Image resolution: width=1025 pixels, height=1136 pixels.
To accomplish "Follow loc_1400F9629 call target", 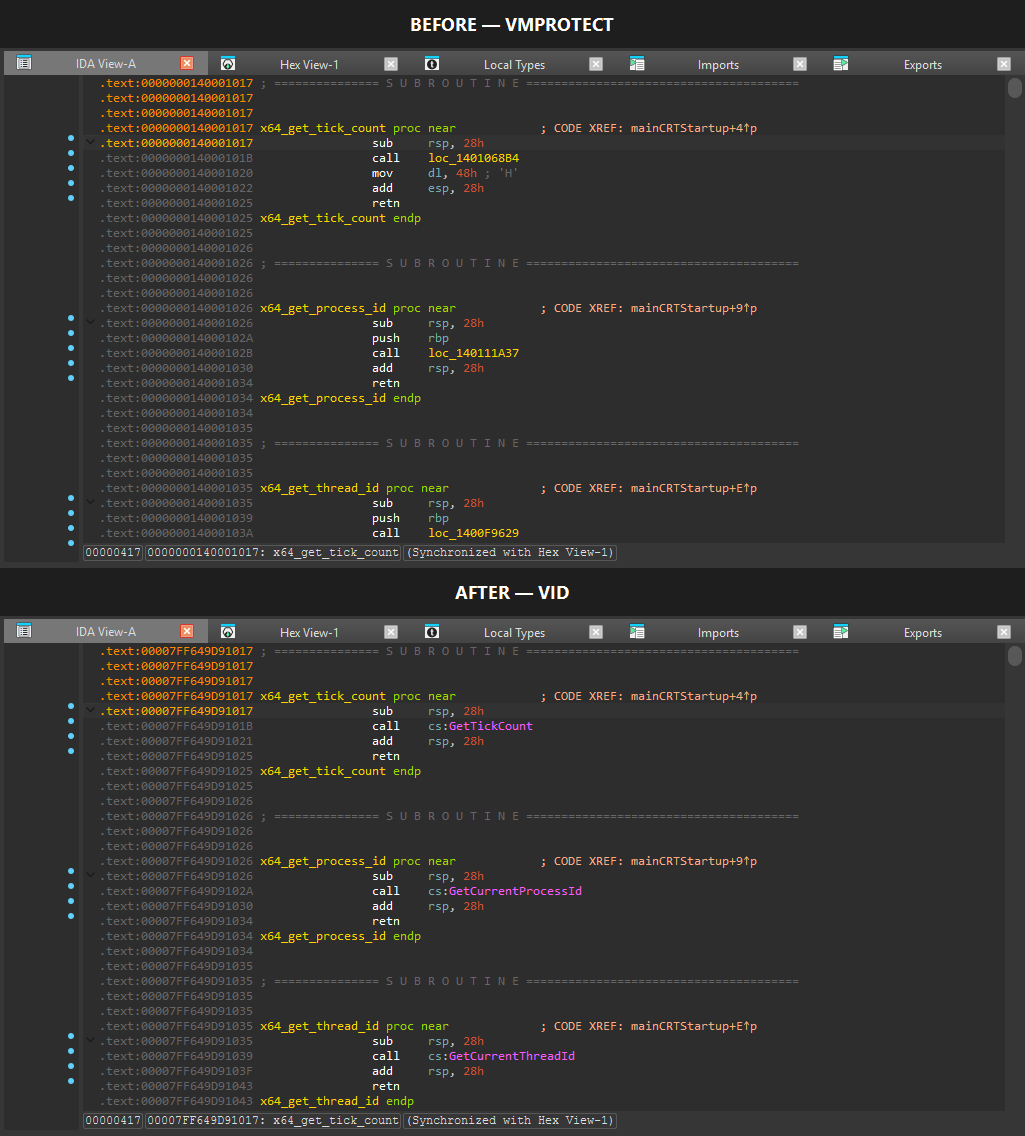I will click(473, 533).
